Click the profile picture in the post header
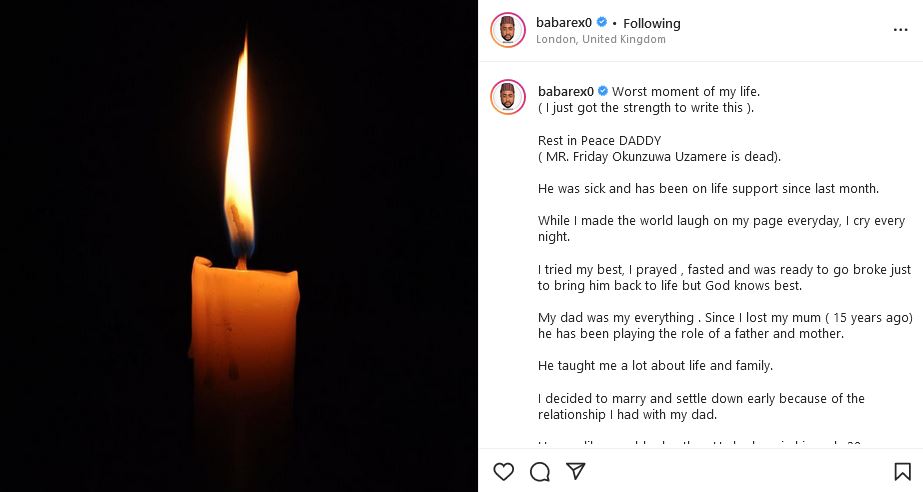Image resolution: width=923 pixels, height=492 pixels. [x=508, y=30]
